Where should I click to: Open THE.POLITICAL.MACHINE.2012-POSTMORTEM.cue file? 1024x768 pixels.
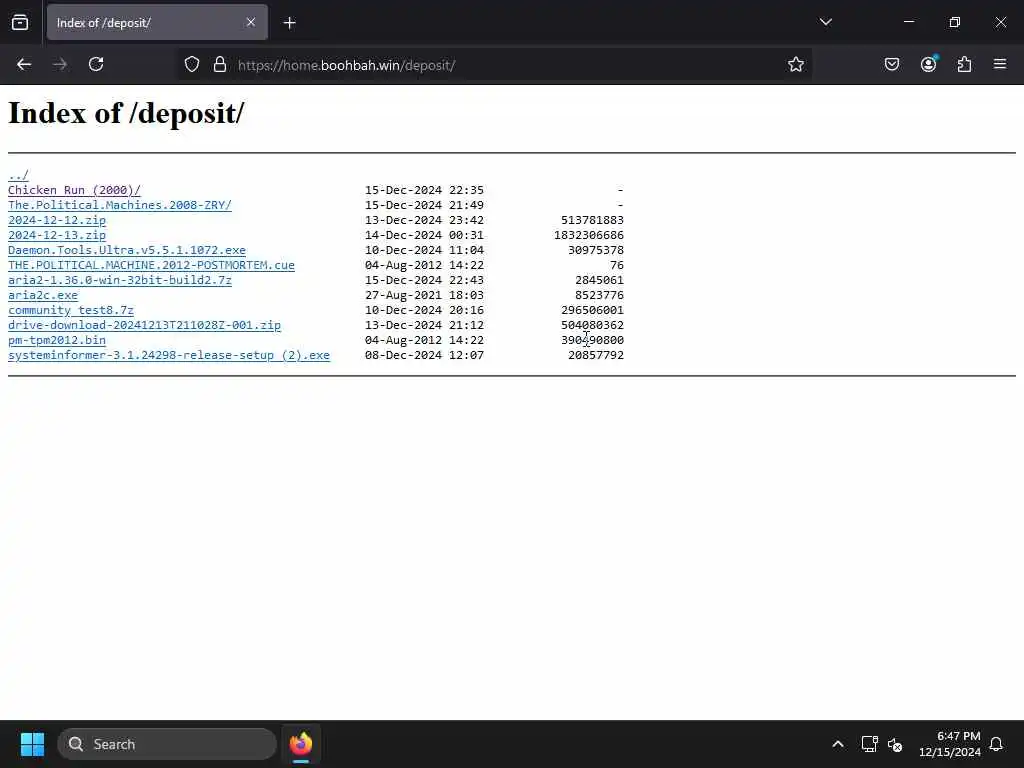click(152, 265)
